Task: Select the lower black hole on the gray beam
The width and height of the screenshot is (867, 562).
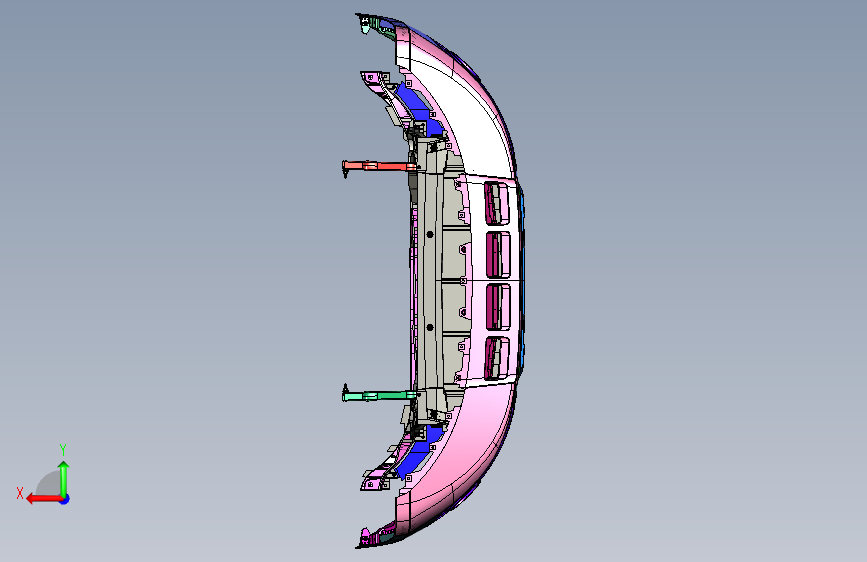Action: pos(430,327)
